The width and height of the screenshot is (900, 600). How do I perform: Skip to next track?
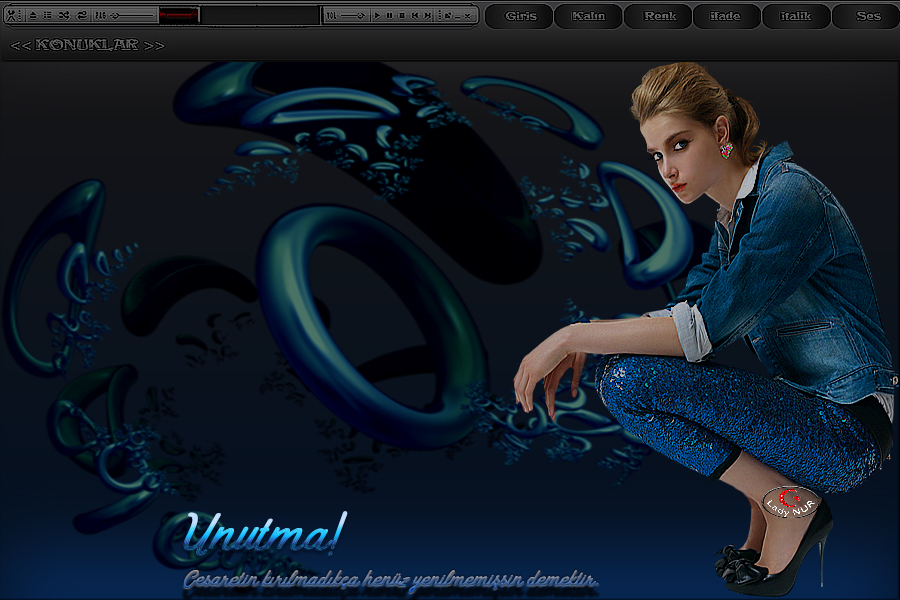coord(427,15)
